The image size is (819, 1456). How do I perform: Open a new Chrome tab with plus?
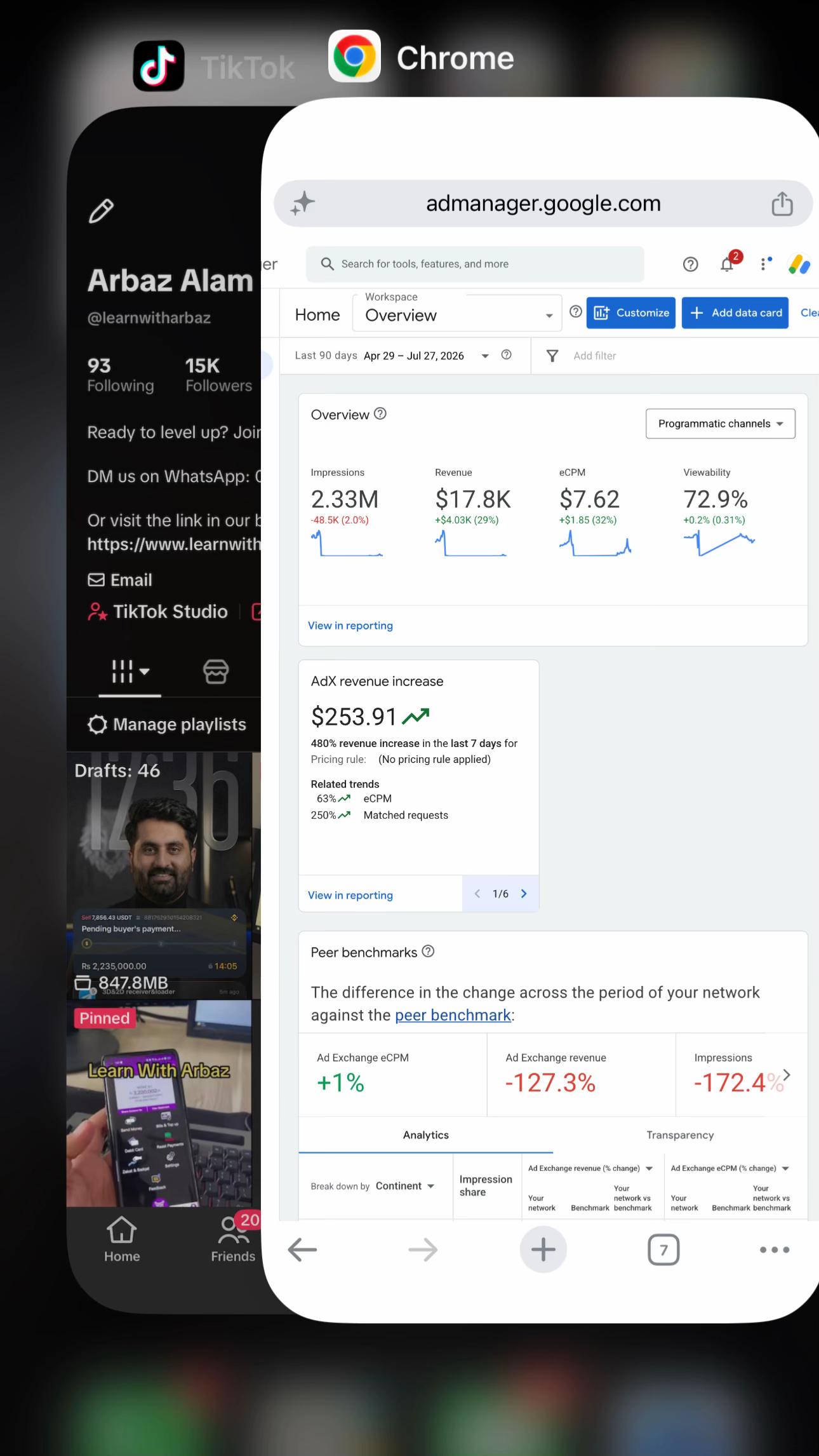point(543,1250)
